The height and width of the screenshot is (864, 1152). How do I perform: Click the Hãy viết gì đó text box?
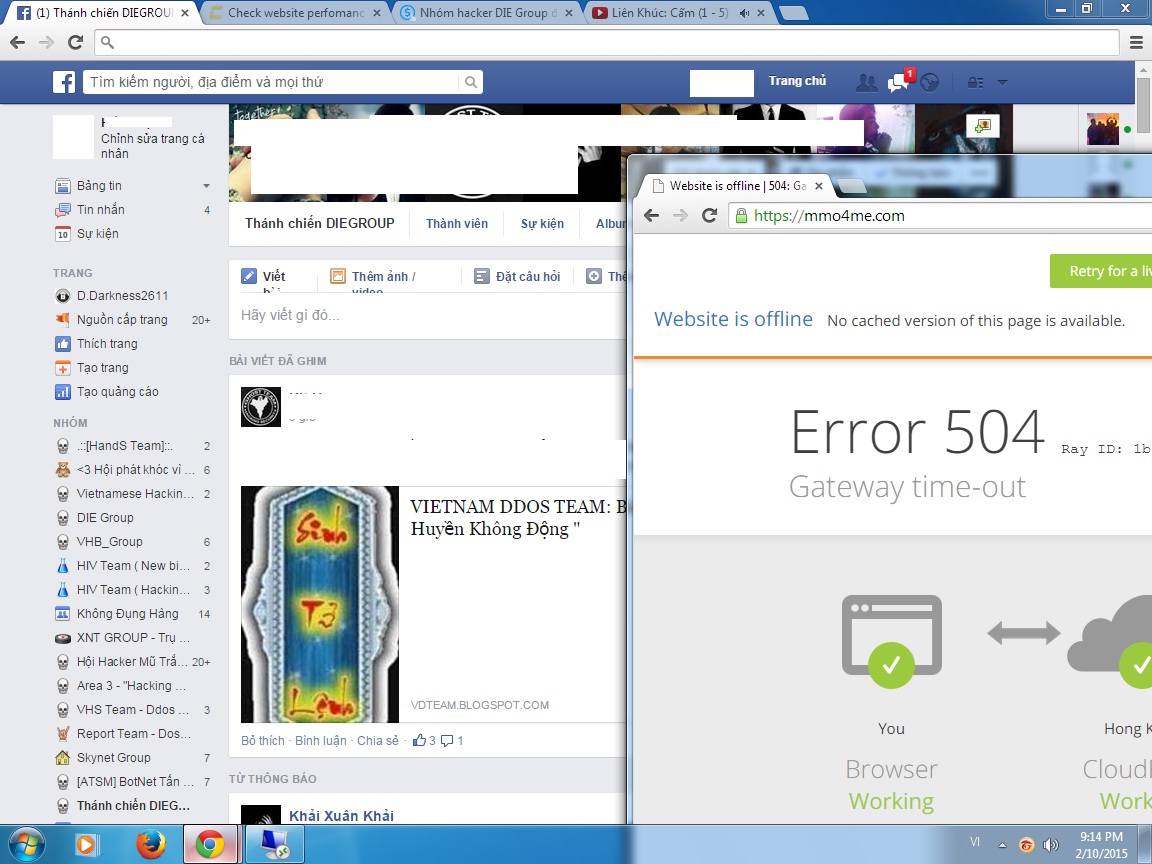[x=430, y=315]
